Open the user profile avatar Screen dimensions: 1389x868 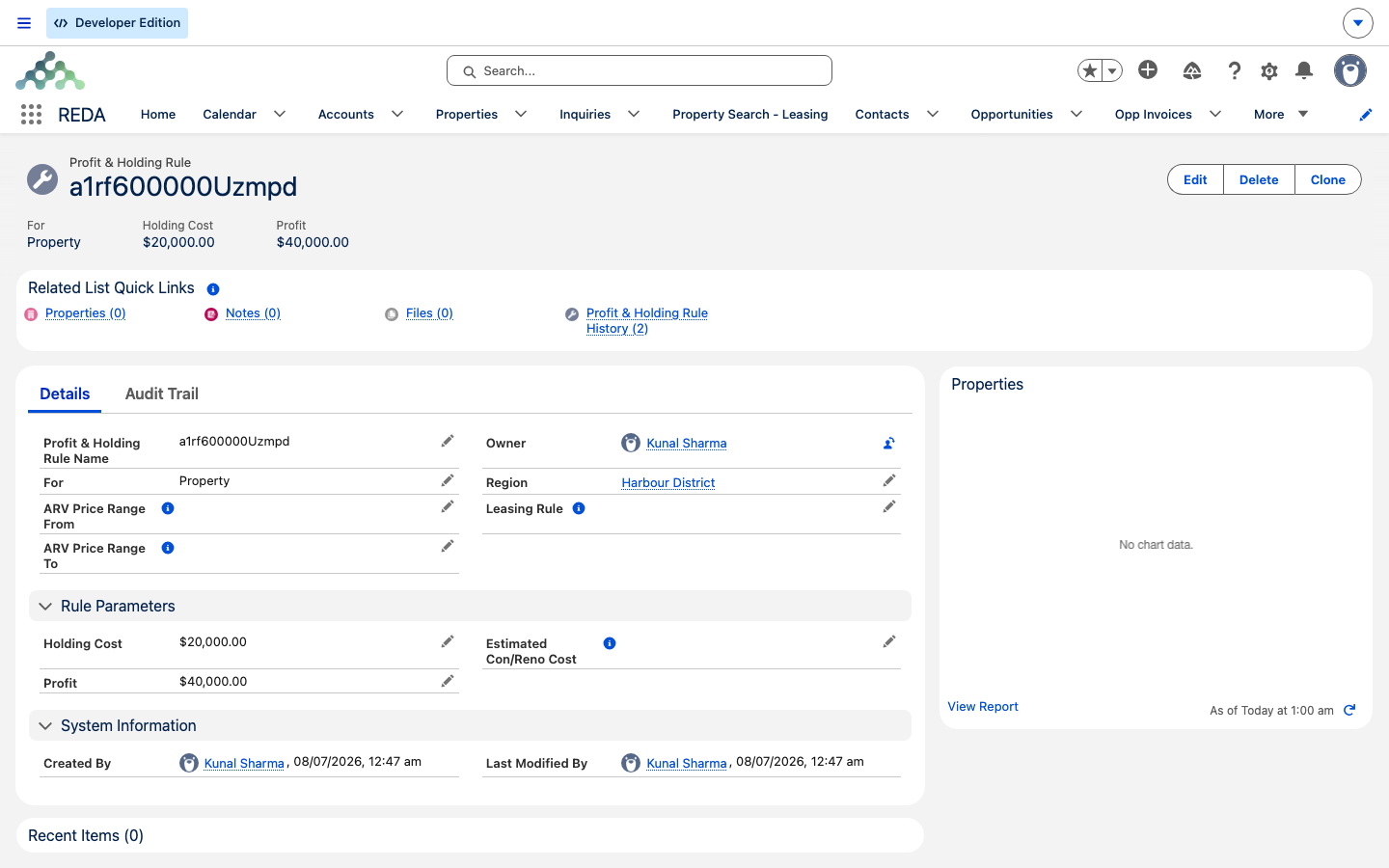coord(1350,70)
